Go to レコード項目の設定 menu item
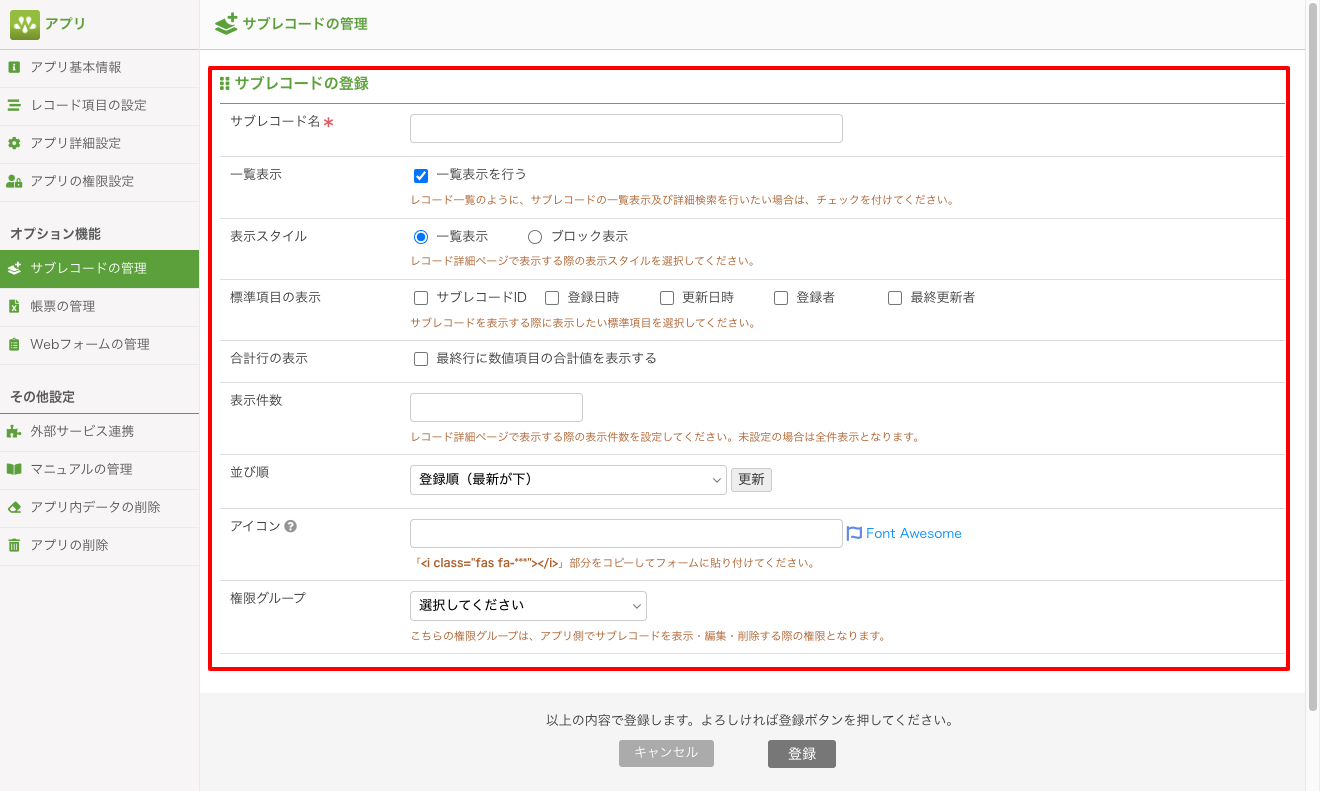The height and width of the screenshot is (791, 1320). pyautogui.click(x=99, y=105)
